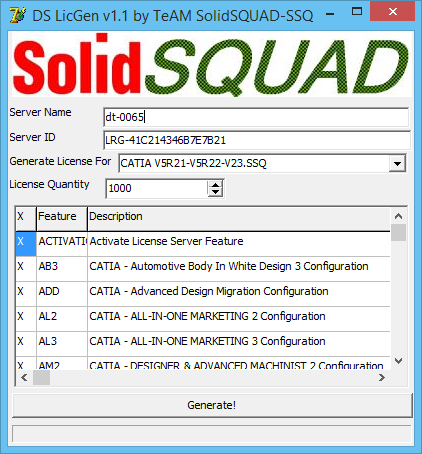Click the Generate! button
The height and width of the screenshot is (454, 422).
coord(212,405)
